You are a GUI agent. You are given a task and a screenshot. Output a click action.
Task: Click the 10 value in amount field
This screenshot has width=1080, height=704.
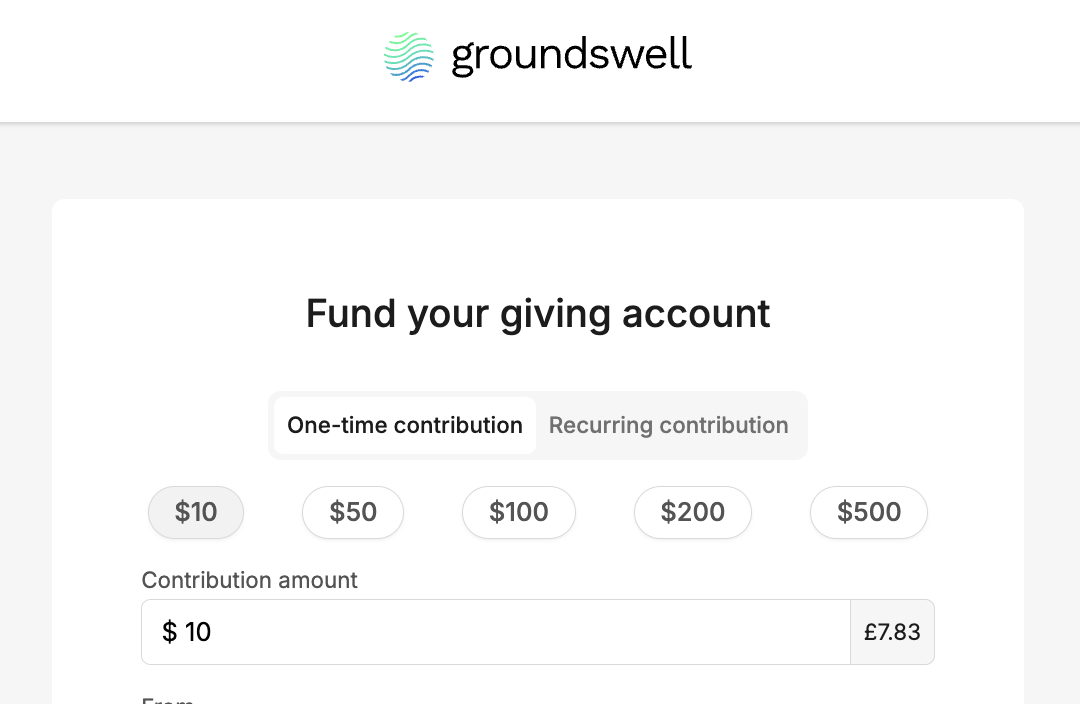tap(198, 632)
